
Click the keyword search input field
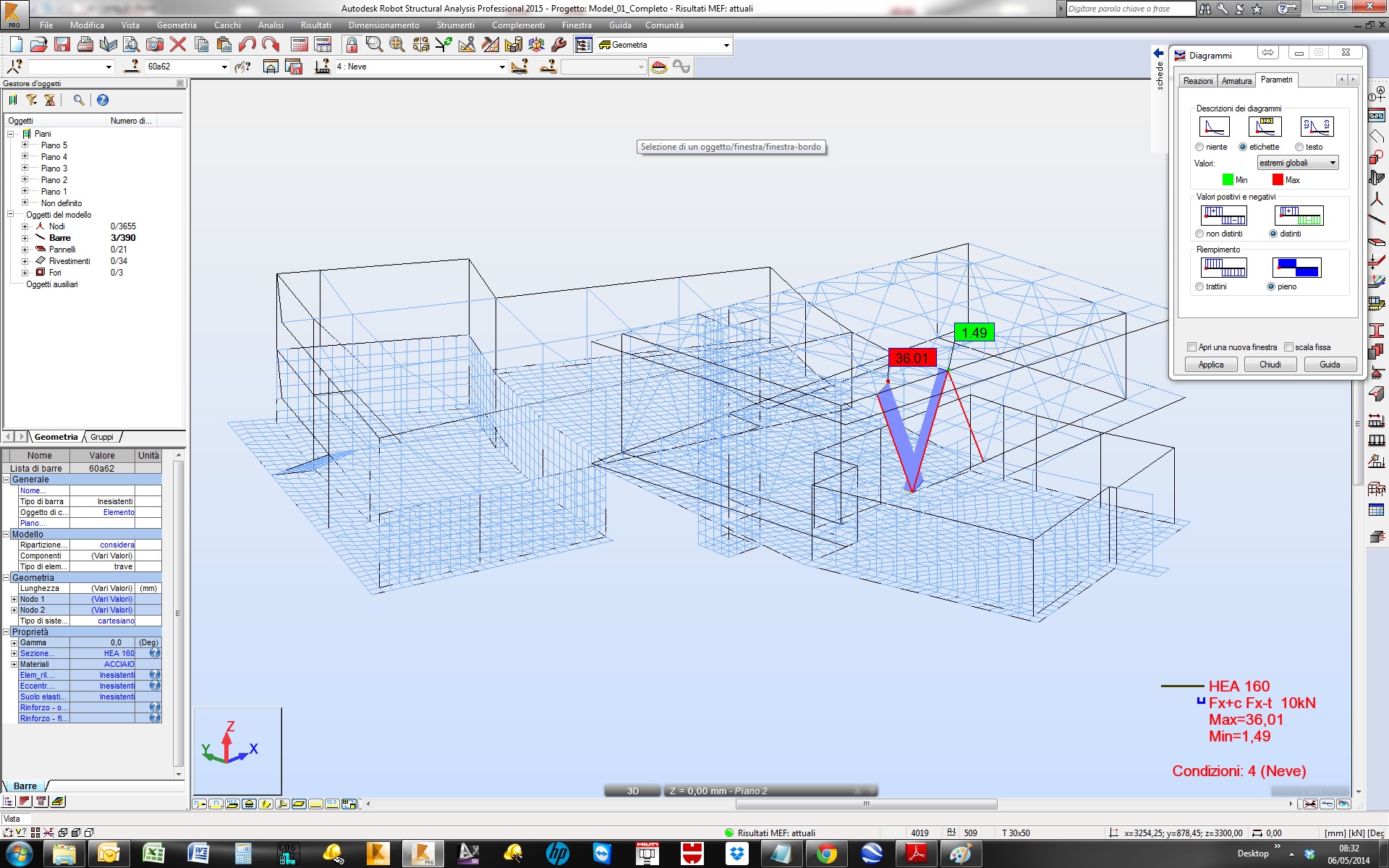pyautogui.click(x=1131, y=9)
